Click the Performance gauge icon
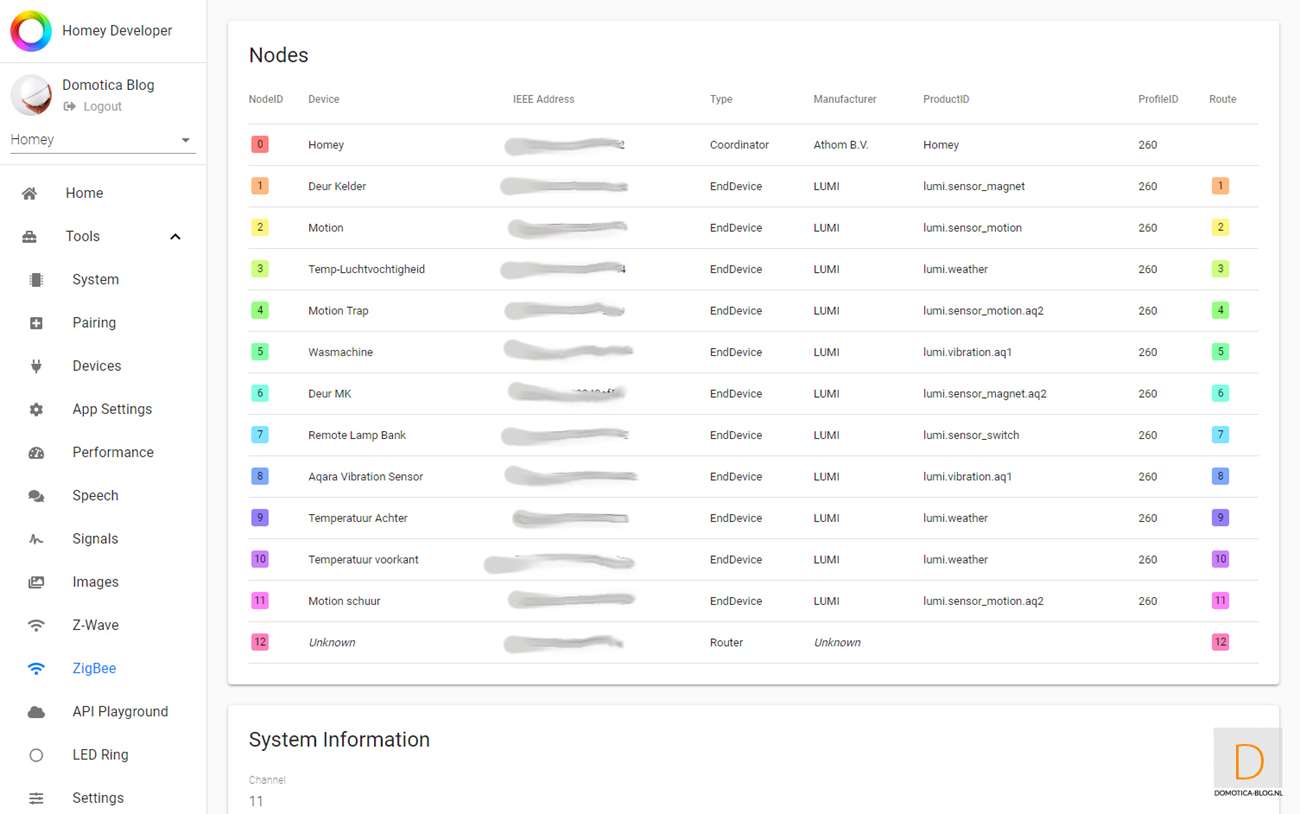 pyautogui.click(x=36, y=452)
